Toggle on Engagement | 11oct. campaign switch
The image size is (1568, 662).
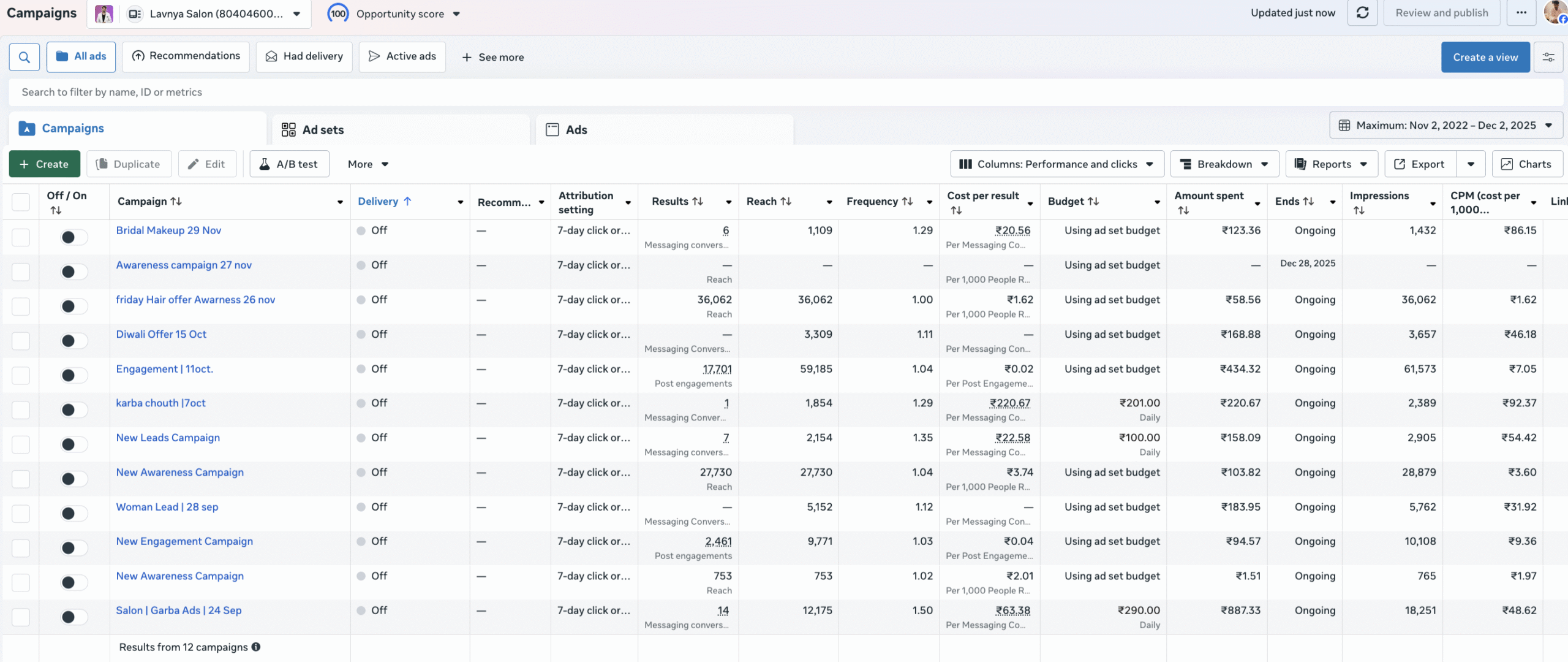[74, 375]
